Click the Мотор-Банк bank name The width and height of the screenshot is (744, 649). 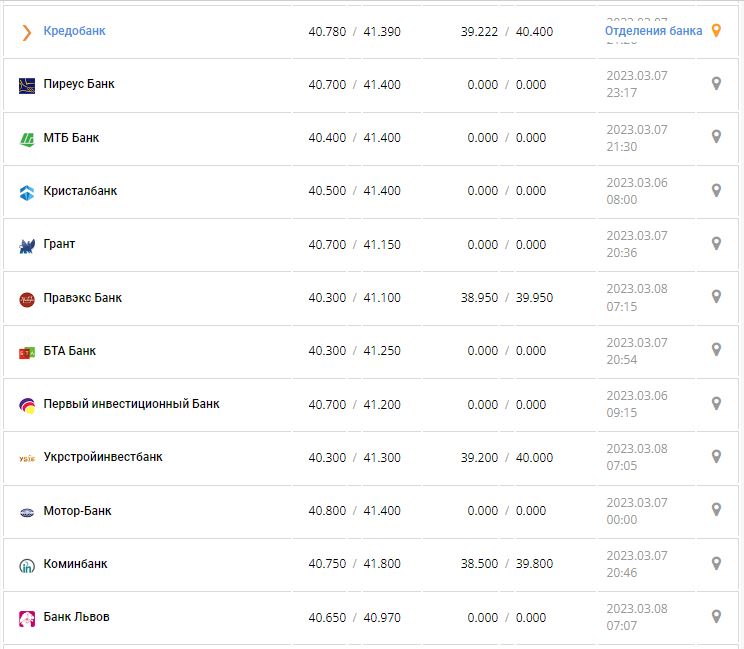77,511
